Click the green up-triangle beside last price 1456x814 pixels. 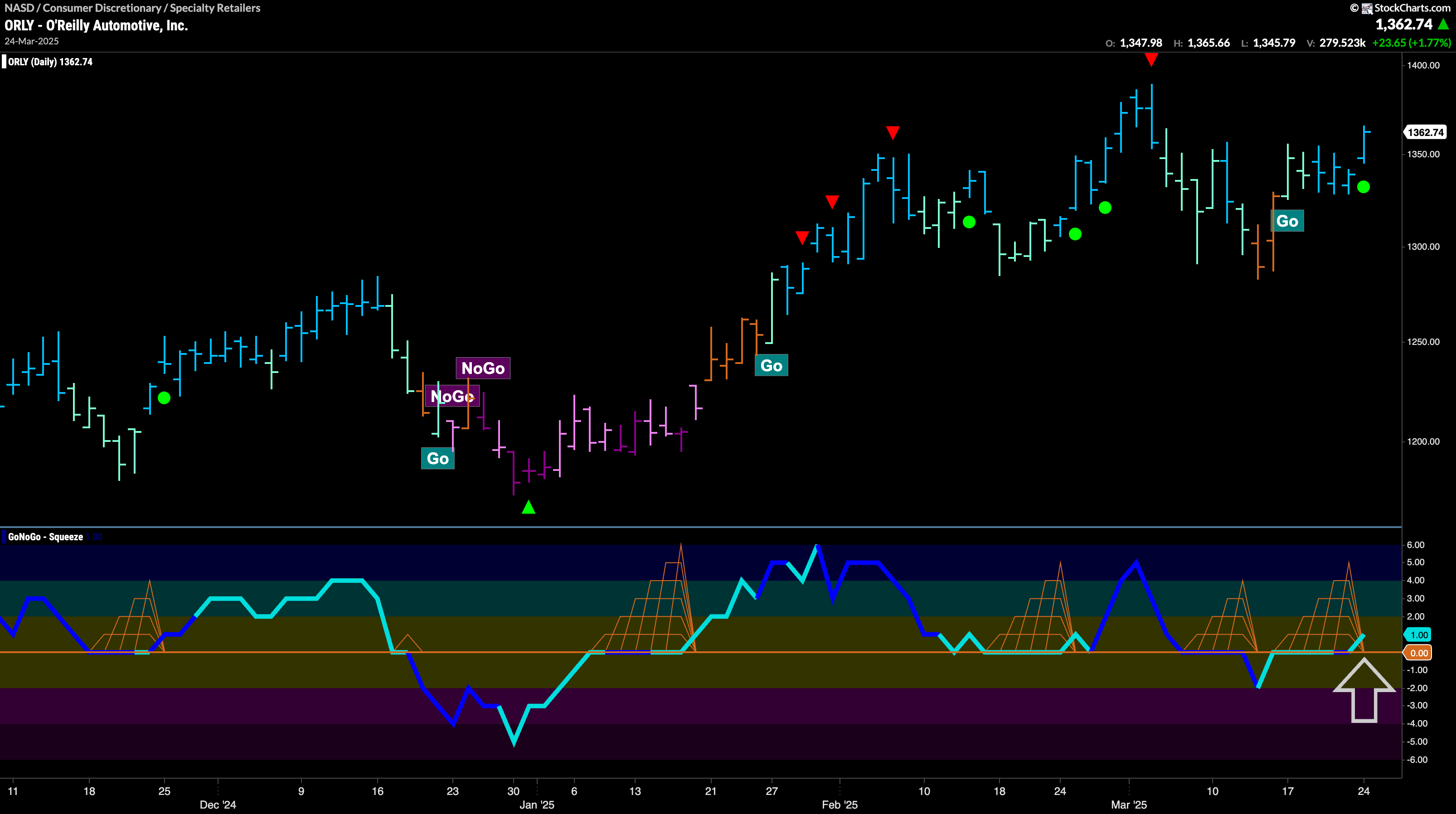tap(1444, 24)
